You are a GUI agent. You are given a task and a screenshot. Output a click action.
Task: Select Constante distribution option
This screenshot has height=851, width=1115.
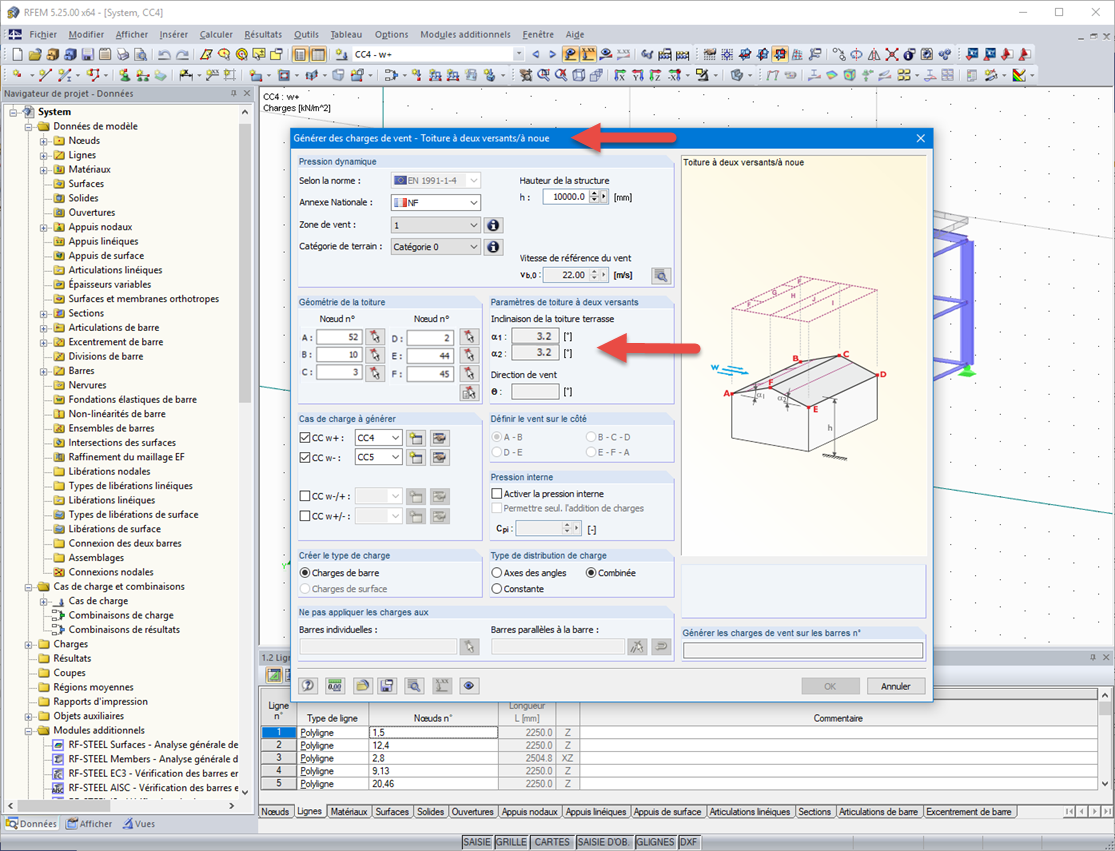pyautogui.click(x=497, y=589)
